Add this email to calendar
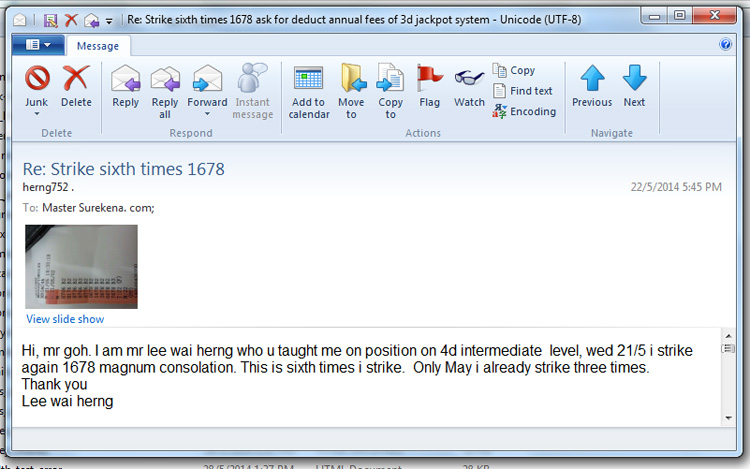Viewport: 750px width, 469px height. point(309,92)
